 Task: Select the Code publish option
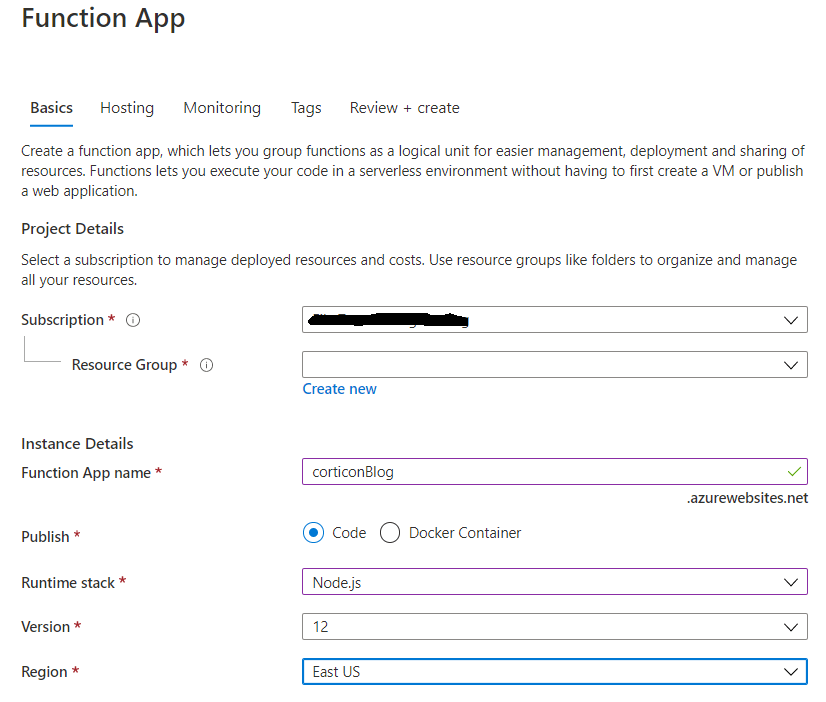tap(314, 533)
